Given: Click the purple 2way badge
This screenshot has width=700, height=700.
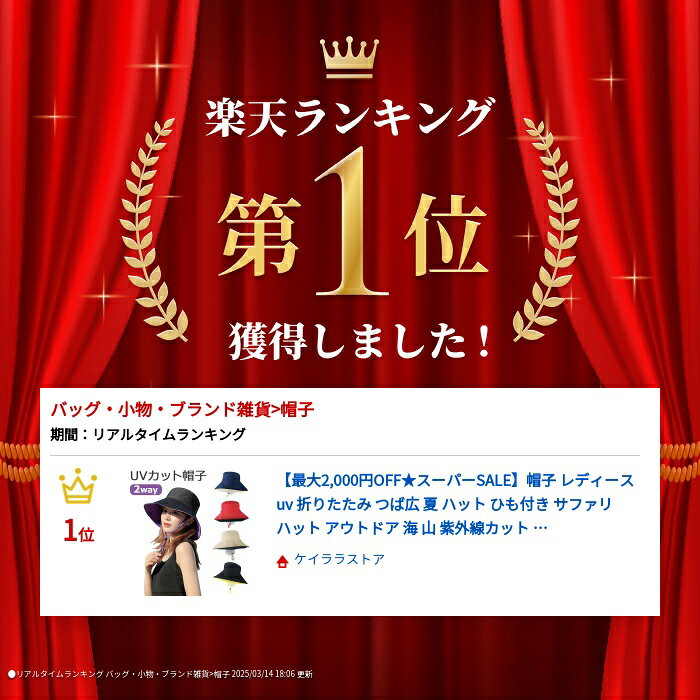Looking at the screenshot, I should pos(146,490).
